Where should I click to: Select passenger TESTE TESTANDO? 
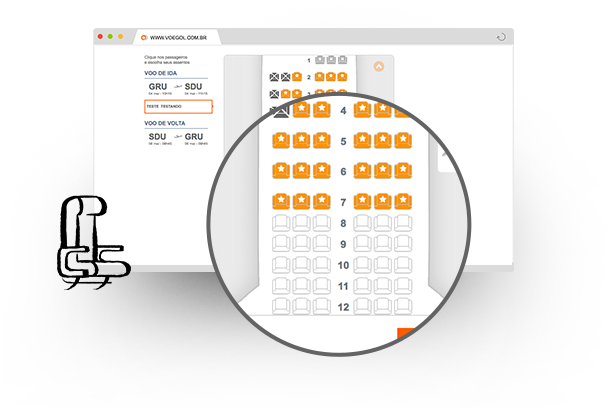[x=178, y=106]
